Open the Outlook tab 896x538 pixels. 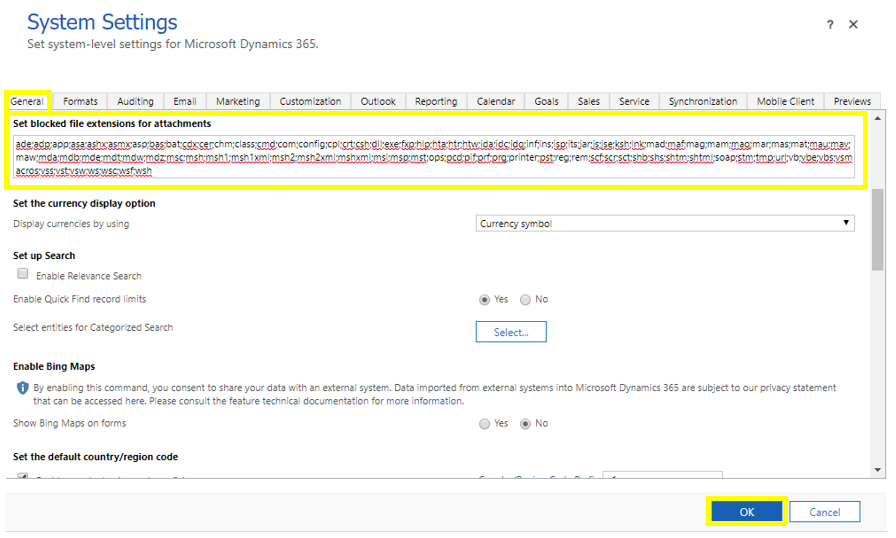378,101
